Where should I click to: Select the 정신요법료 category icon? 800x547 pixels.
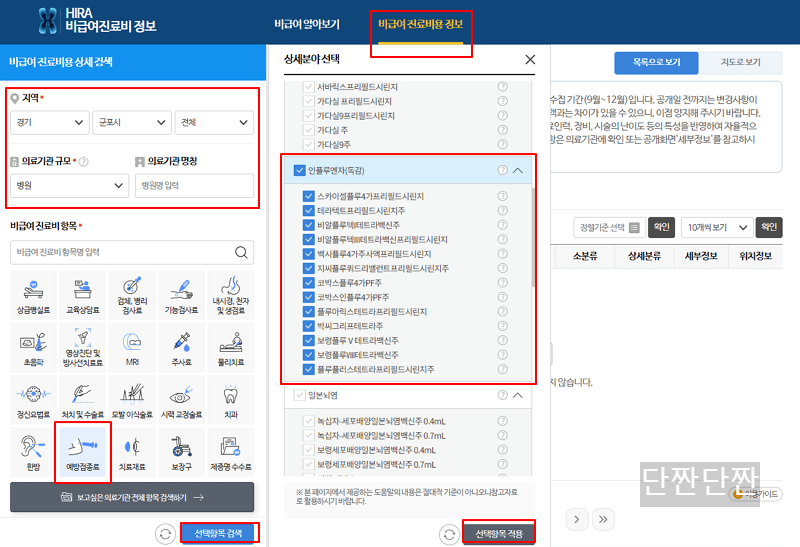(33, 400)
